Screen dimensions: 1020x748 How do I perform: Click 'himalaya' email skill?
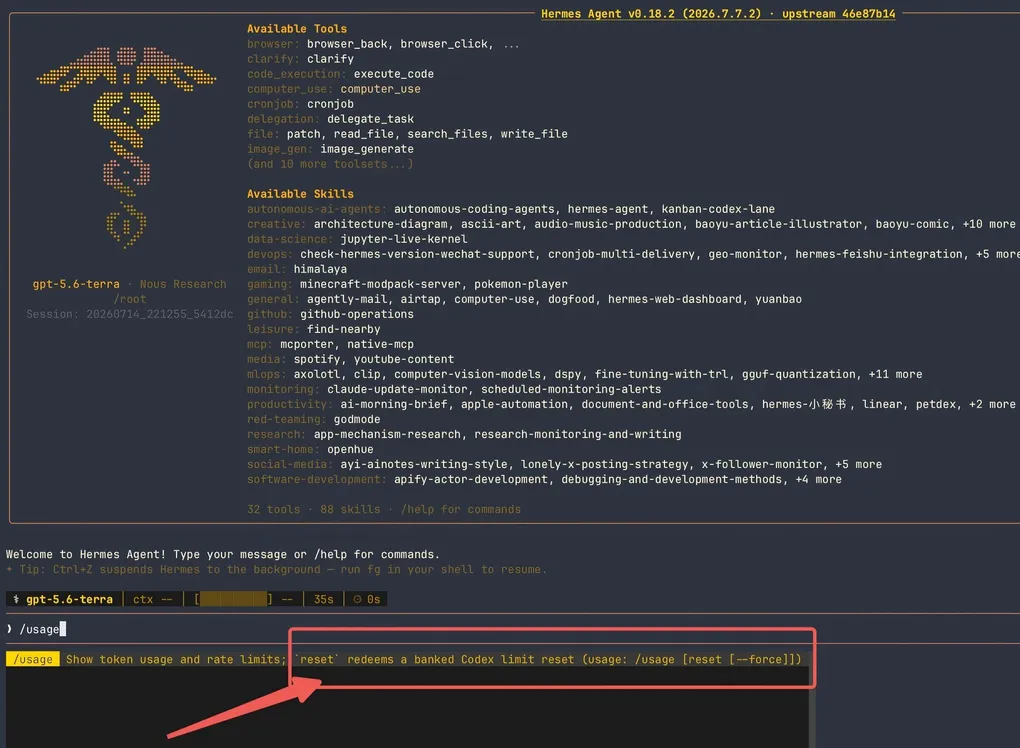(x=320, y=269)
